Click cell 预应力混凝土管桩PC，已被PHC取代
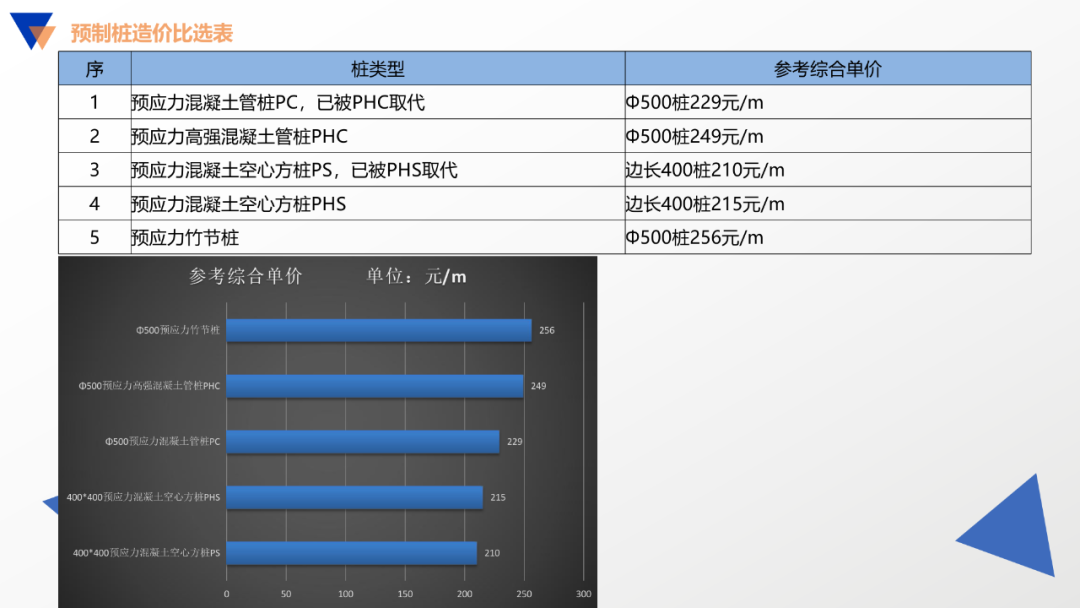Screen dimensions: 1080x608 [377, 102]
